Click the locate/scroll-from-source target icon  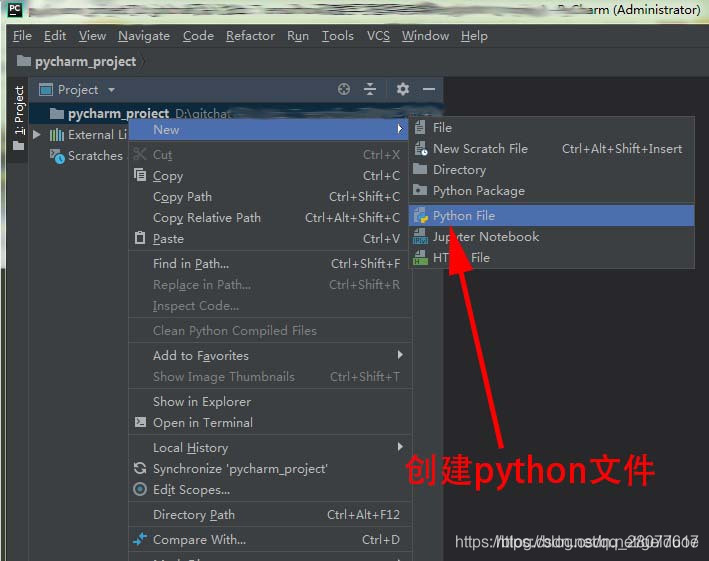point(344,89)
